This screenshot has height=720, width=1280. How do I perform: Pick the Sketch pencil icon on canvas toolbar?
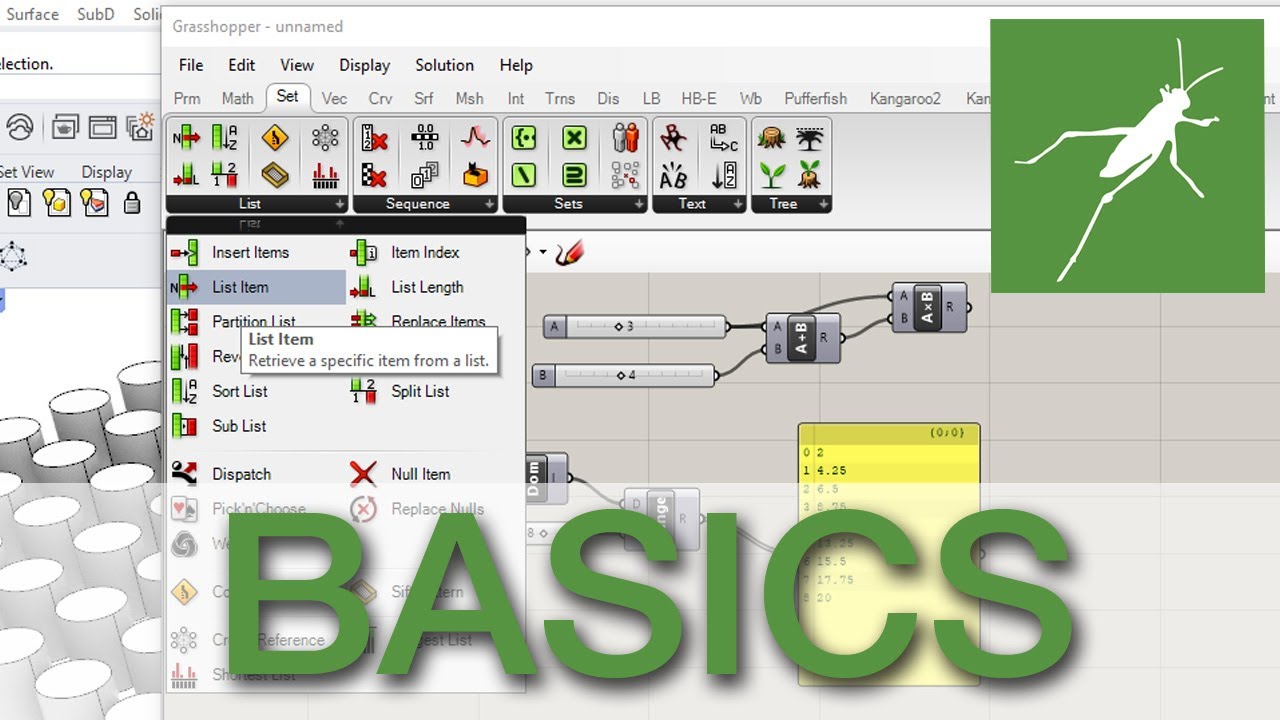569,252
